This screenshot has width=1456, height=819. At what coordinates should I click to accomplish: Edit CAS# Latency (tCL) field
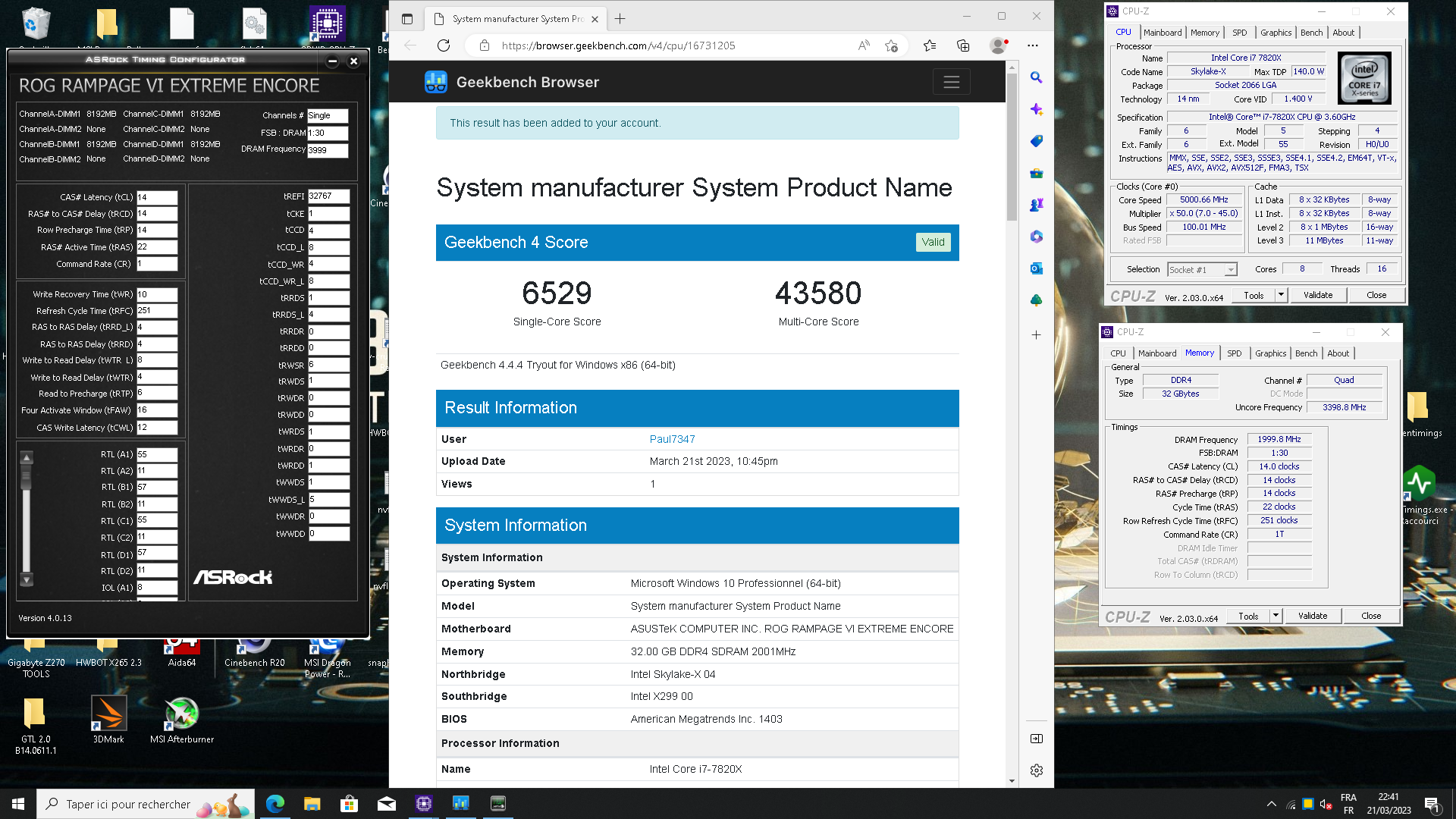(x=157, y=197)
